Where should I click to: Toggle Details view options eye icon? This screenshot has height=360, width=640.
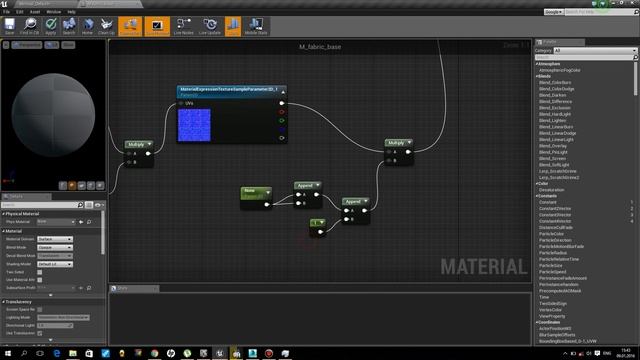tap(98, 205)
